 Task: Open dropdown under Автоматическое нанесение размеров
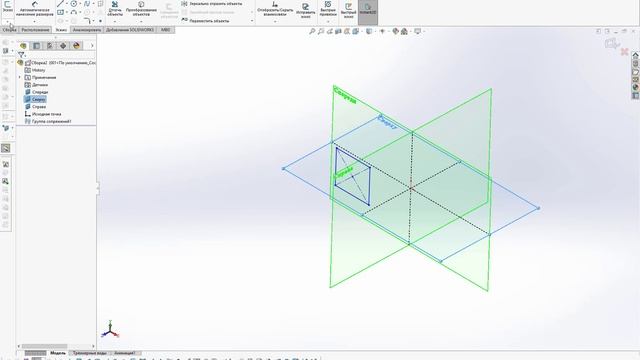(x=34, y=21)
